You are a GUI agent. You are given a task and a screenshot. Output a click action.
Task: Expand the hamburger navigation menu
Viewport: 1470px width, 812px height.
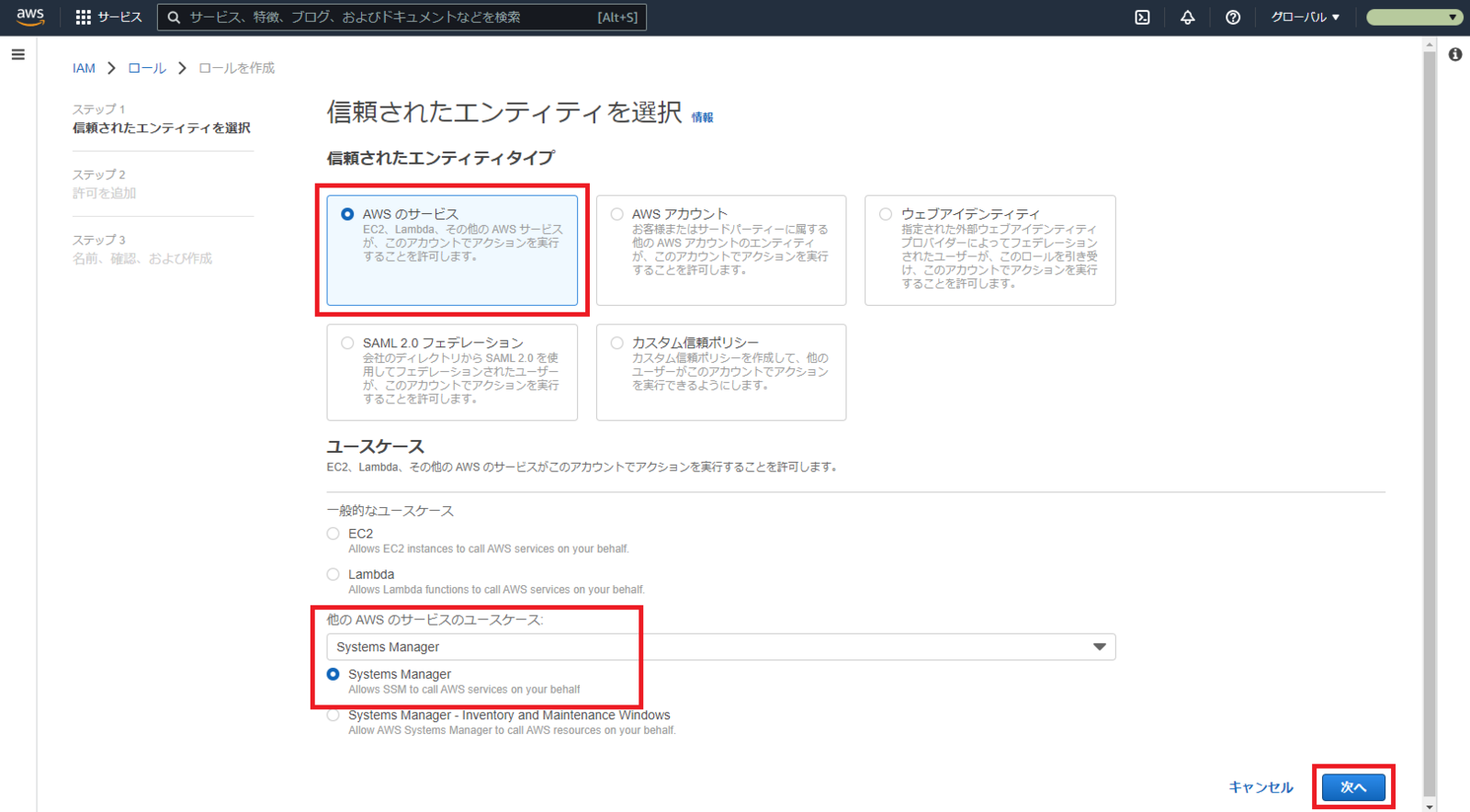pyautogui.click(x=17, y=55)
